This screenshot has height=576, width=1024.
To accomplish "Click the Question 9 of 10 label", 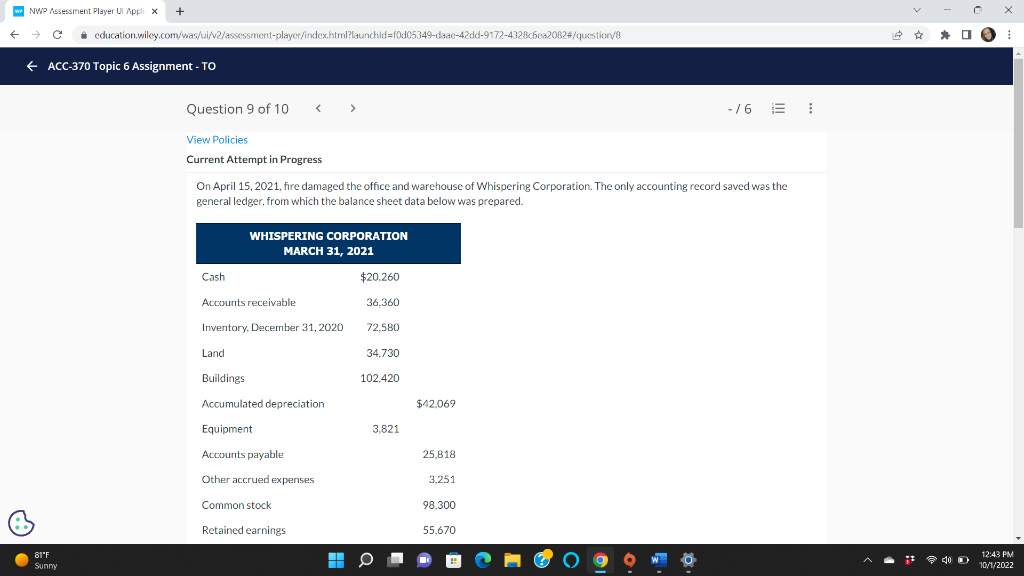I will 238,109.
